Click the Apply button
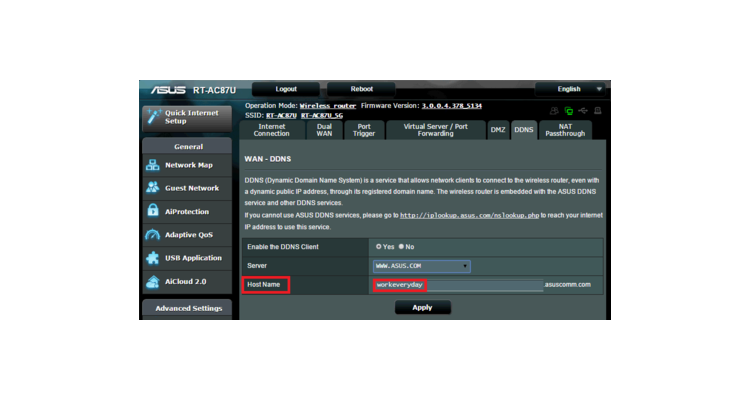Image resolution: width=750 pixels, height=400 pixels. coord(422,307)
